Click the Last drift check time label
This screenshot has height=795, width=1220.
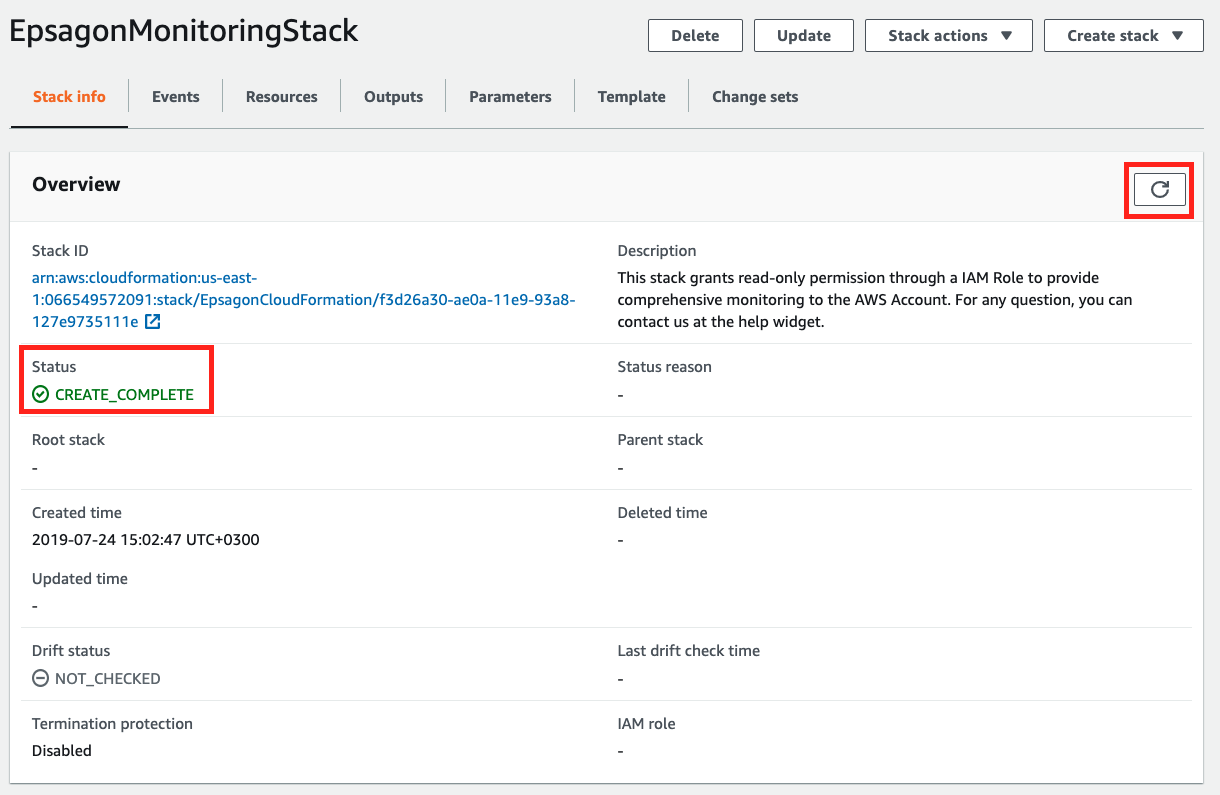click(689, 651)
